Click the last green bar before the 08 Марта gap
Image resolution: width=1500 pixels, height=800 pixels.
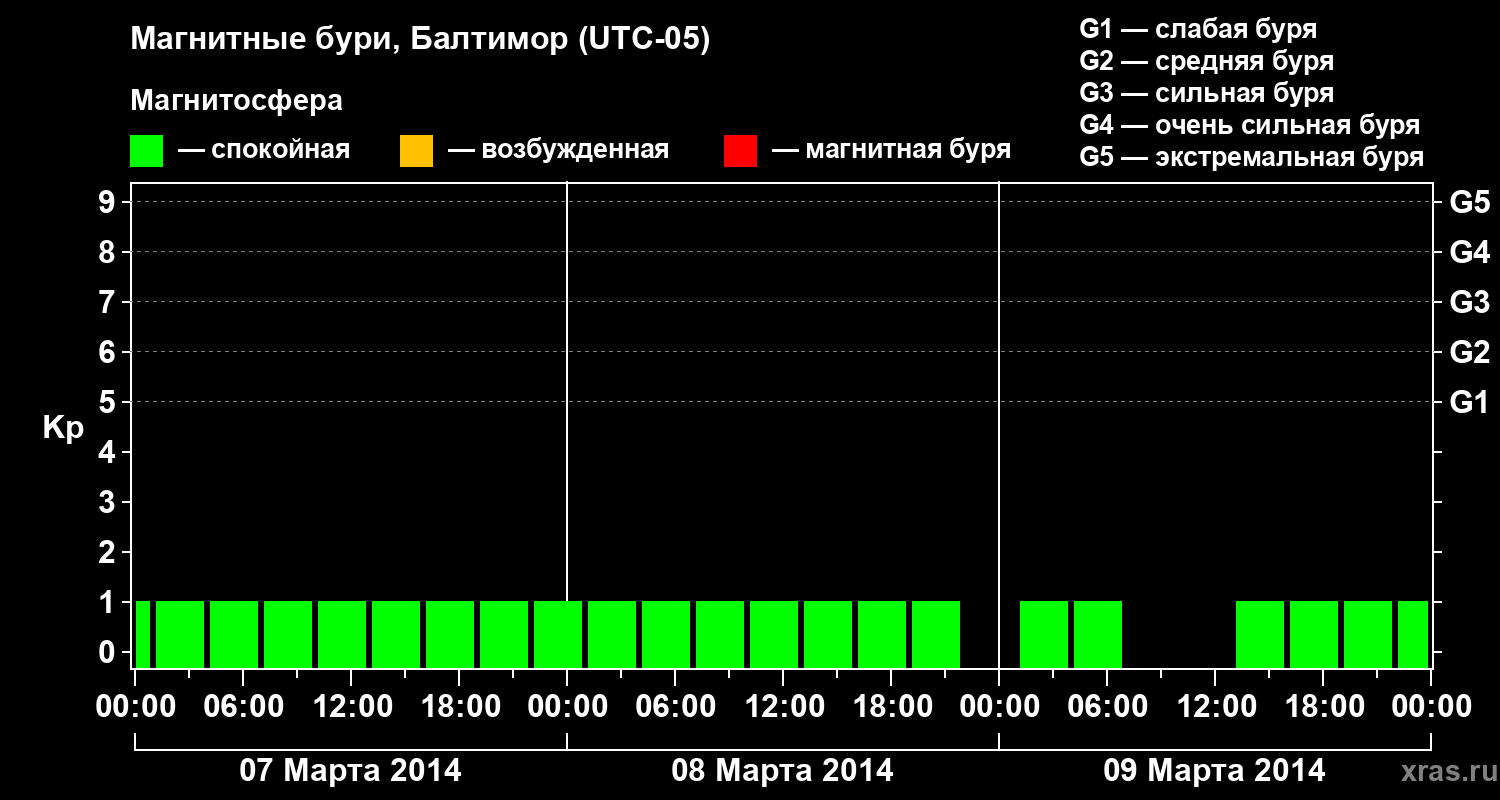point(936,634)
